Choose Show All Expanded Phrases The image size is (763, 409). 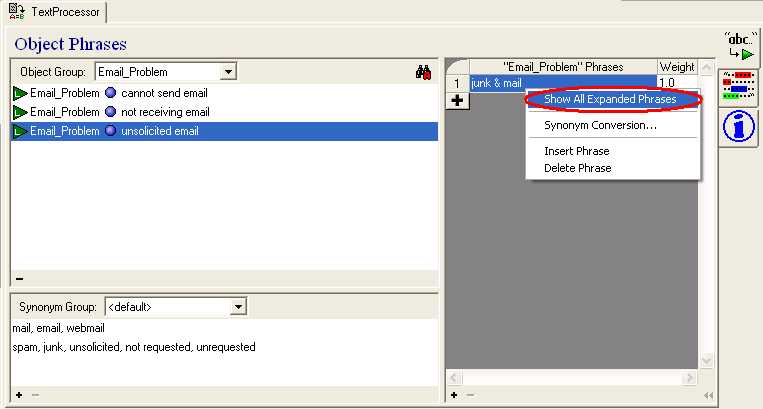point(610,99)
